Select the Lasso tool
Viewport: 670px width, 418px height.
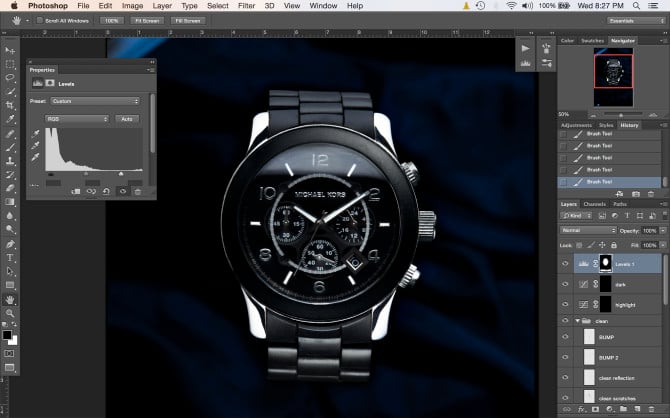10,77
